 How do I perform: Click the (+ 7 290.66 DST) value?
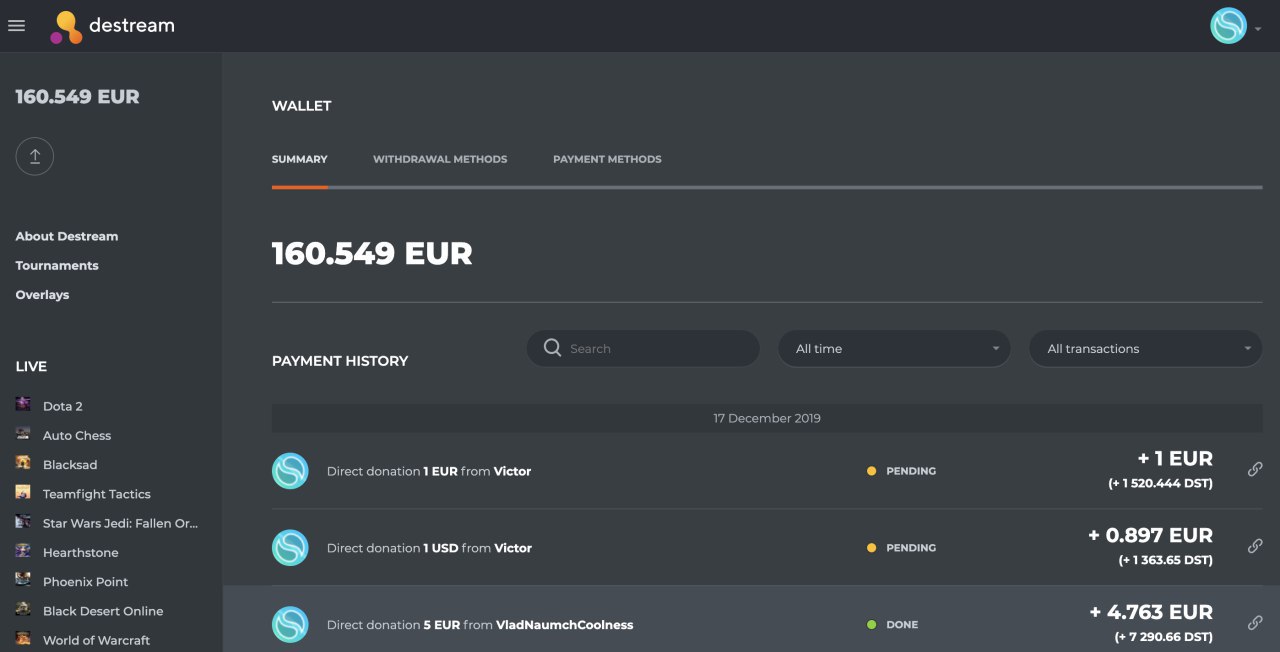[x=1164, y=638]
